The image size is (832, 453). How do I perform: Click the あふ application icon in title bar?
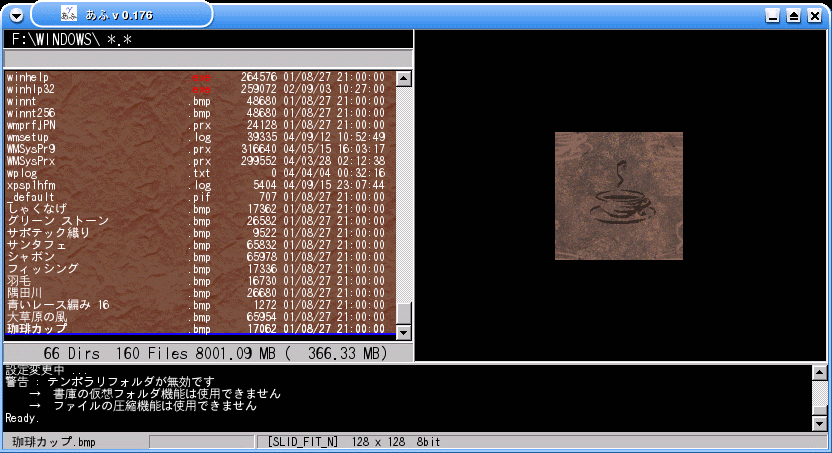[68, 13]
